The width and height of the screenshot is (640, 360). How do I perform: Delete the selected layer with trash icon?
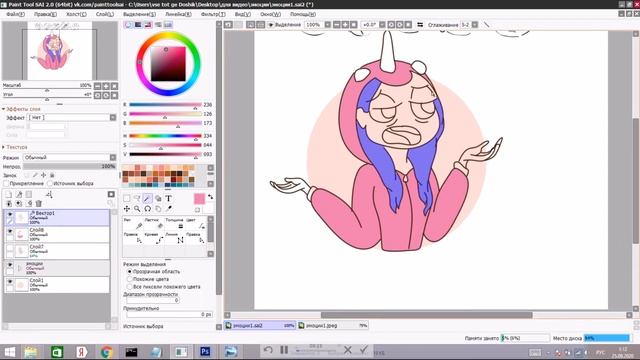[39, 203]
